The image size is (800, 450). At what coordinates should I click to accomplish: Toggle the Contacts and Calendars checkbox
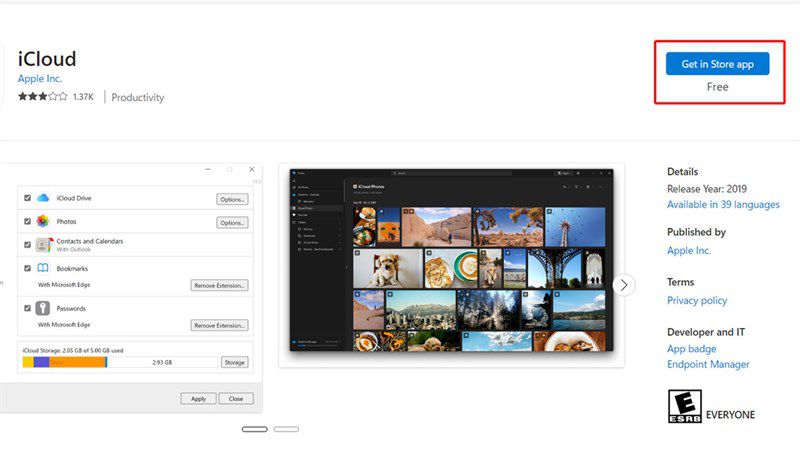point(28,245)
